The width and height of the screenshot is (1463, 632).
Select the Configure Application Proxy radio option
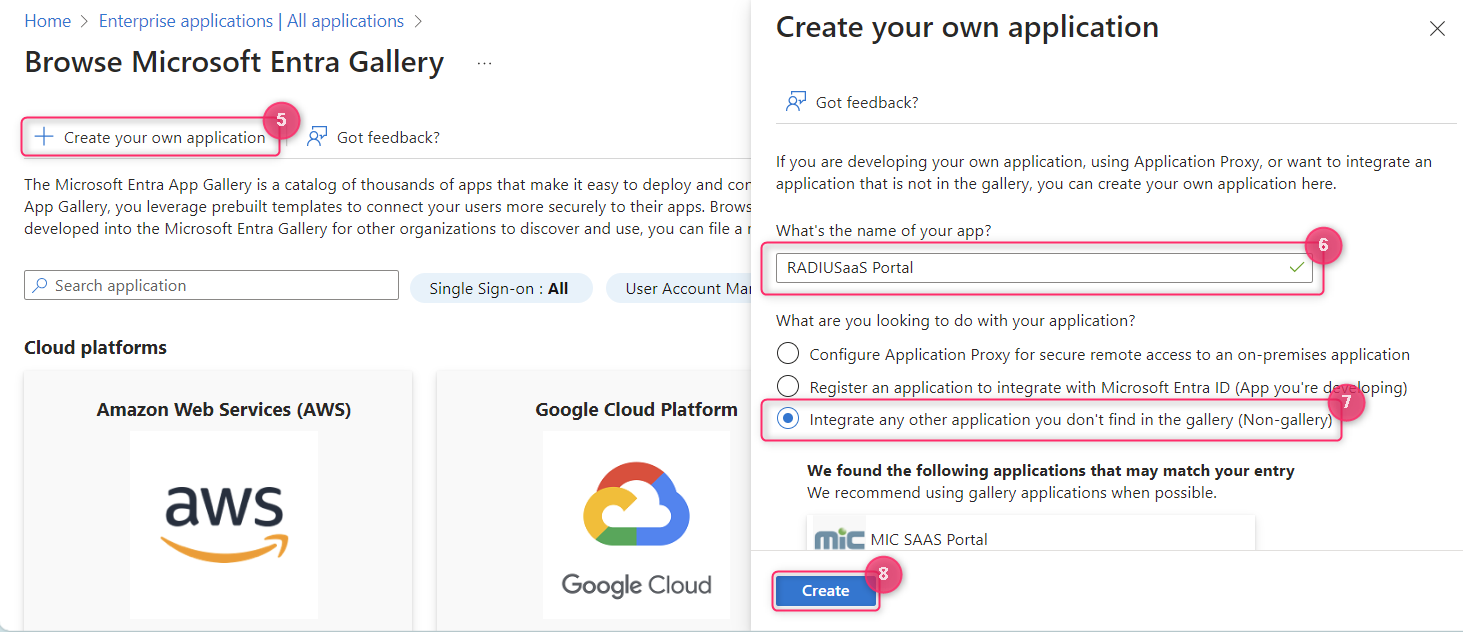(788, 354)
